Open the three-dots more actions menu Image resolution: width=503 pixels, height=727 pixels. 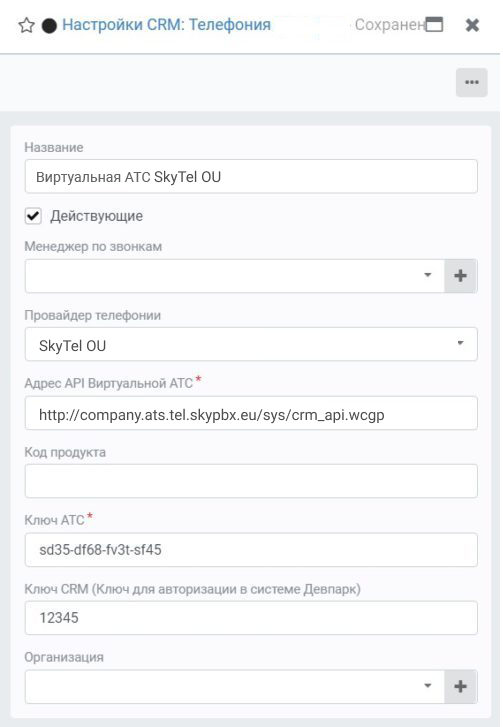(471, 83)
